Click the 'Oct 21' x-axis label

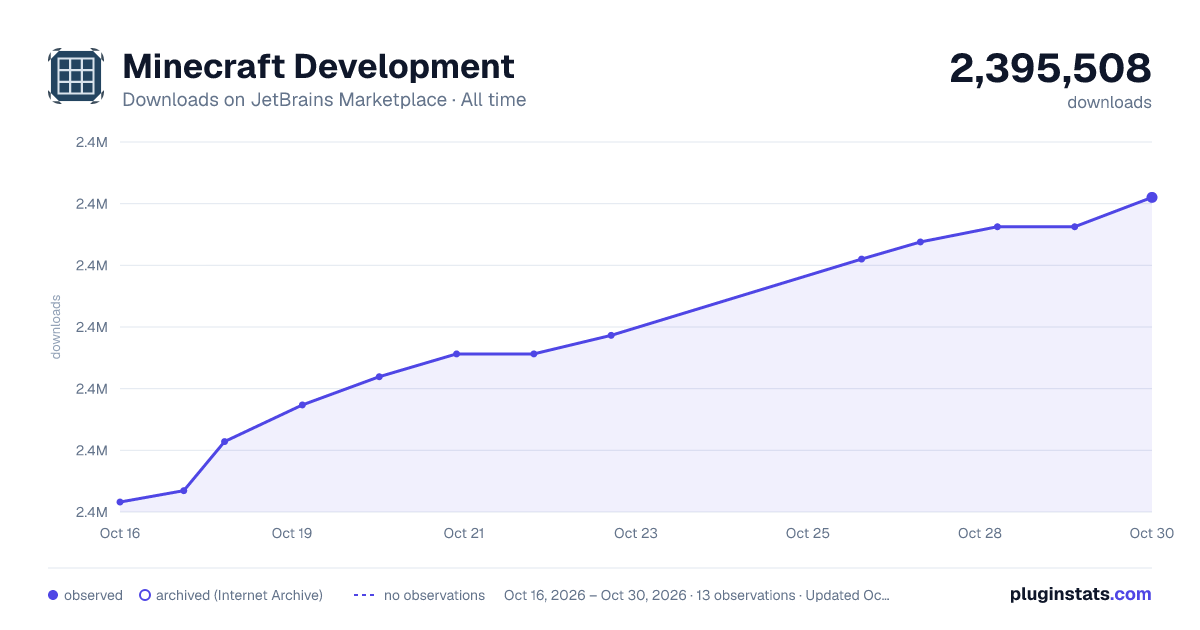(464, 533)
